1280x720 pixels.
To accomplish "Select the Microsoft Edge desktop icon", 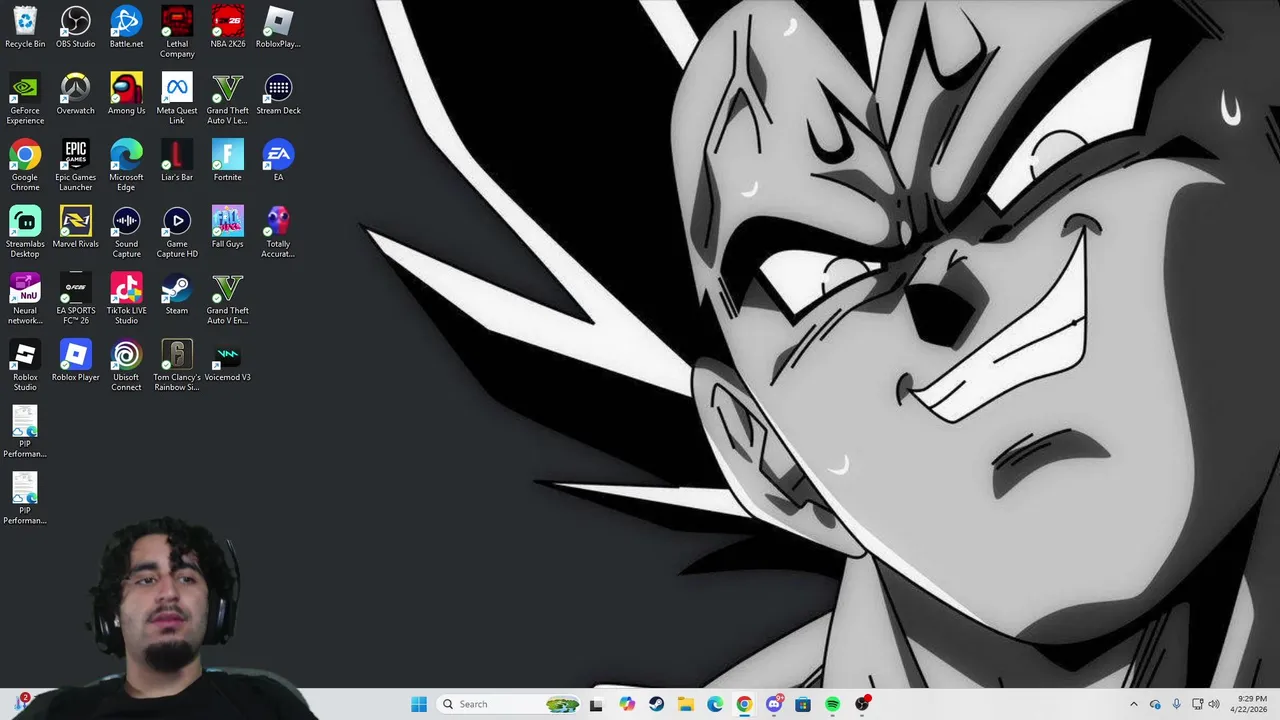I will coord(126,165).
